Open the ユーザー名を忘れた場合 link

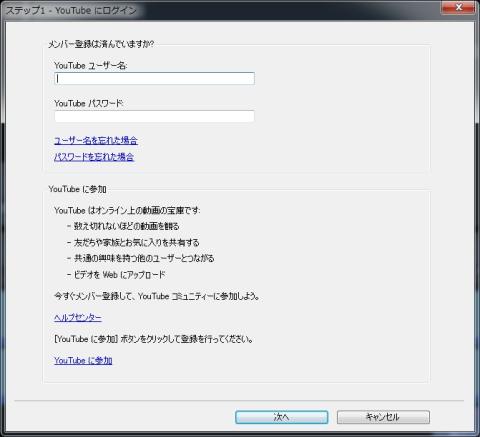tap(96, 140)
